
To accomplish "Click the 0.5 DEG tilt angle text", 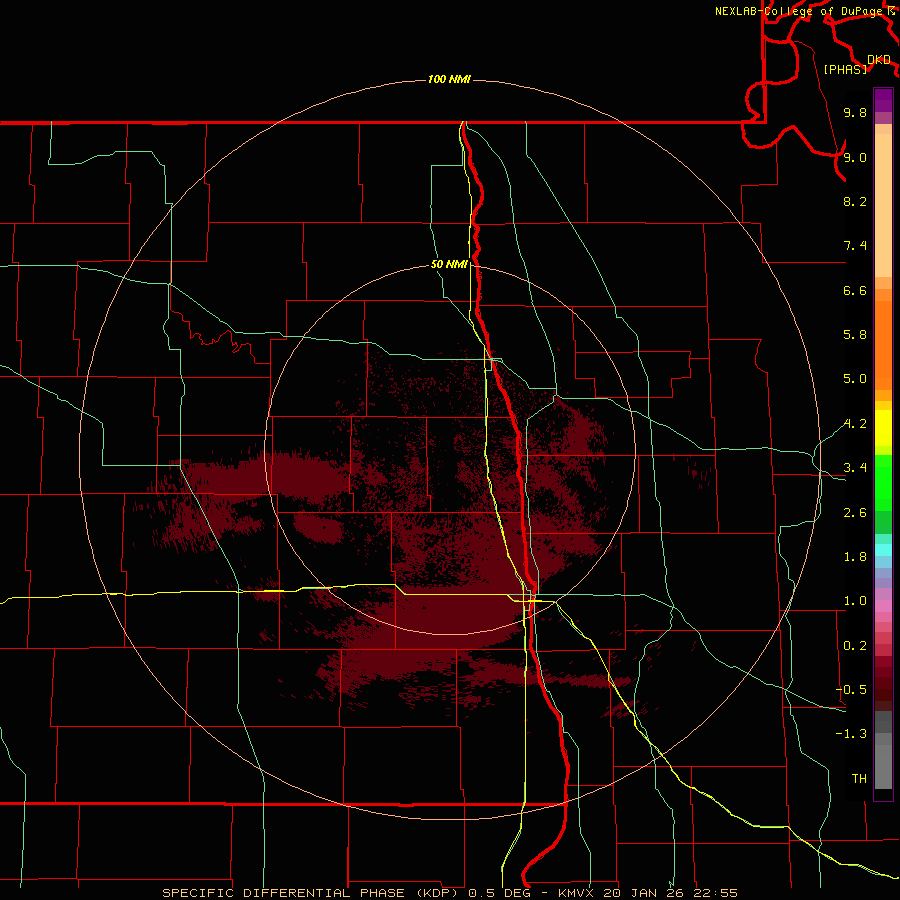I will (x=502, y=893).
